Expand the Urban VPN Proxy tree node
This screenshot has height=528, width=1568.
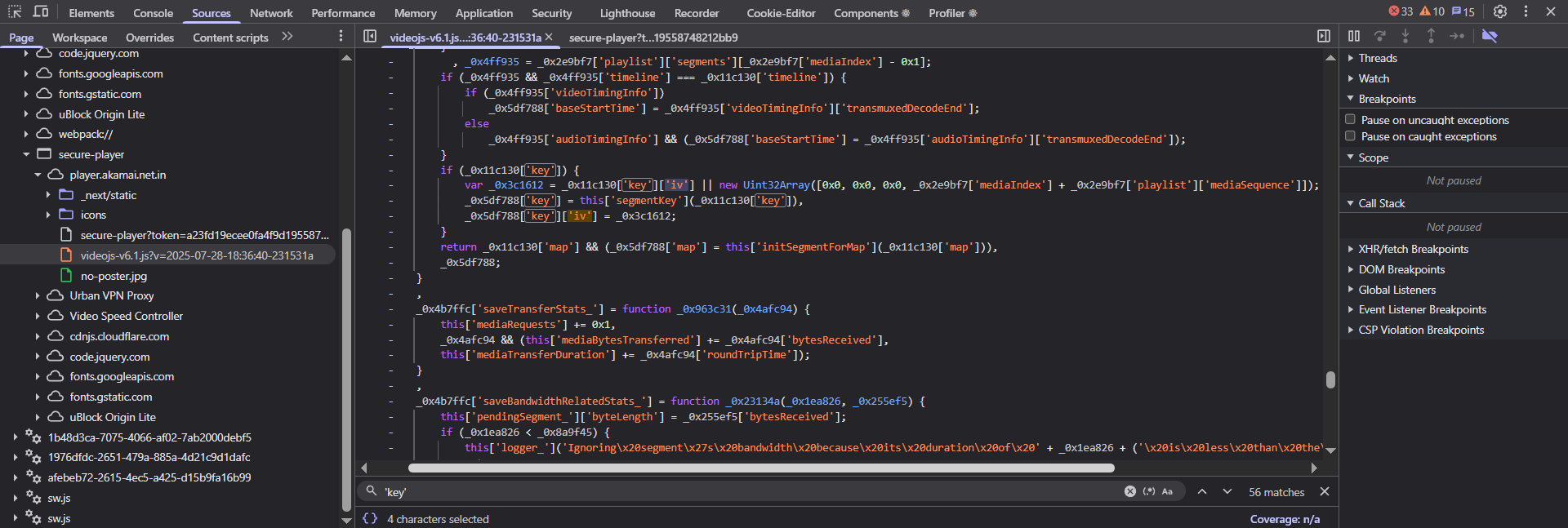tap(38, 295)
